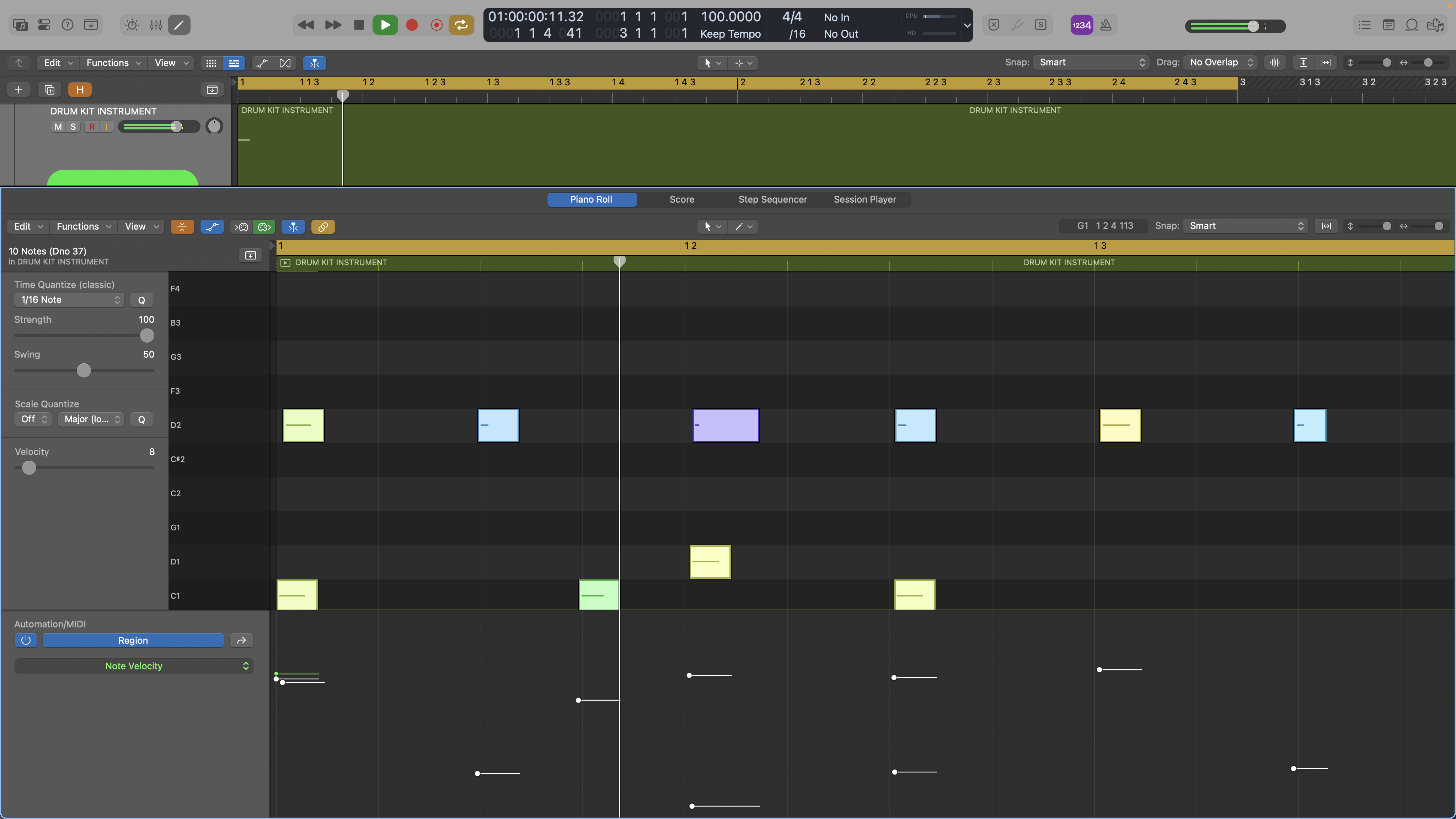1456x819 pixels.
Task: Open Piano Roll View menu
Action: click(x=142, y=226)
